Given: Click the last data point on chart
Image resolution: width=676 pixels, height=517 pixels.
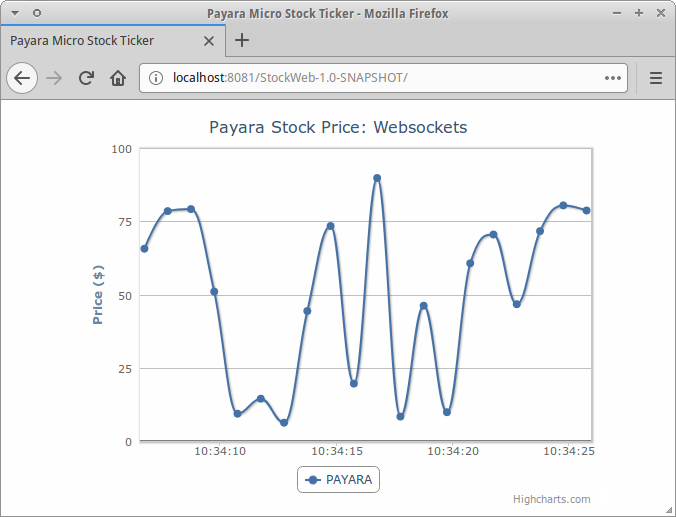Looking at the screenshot, I should click(586, 210).
